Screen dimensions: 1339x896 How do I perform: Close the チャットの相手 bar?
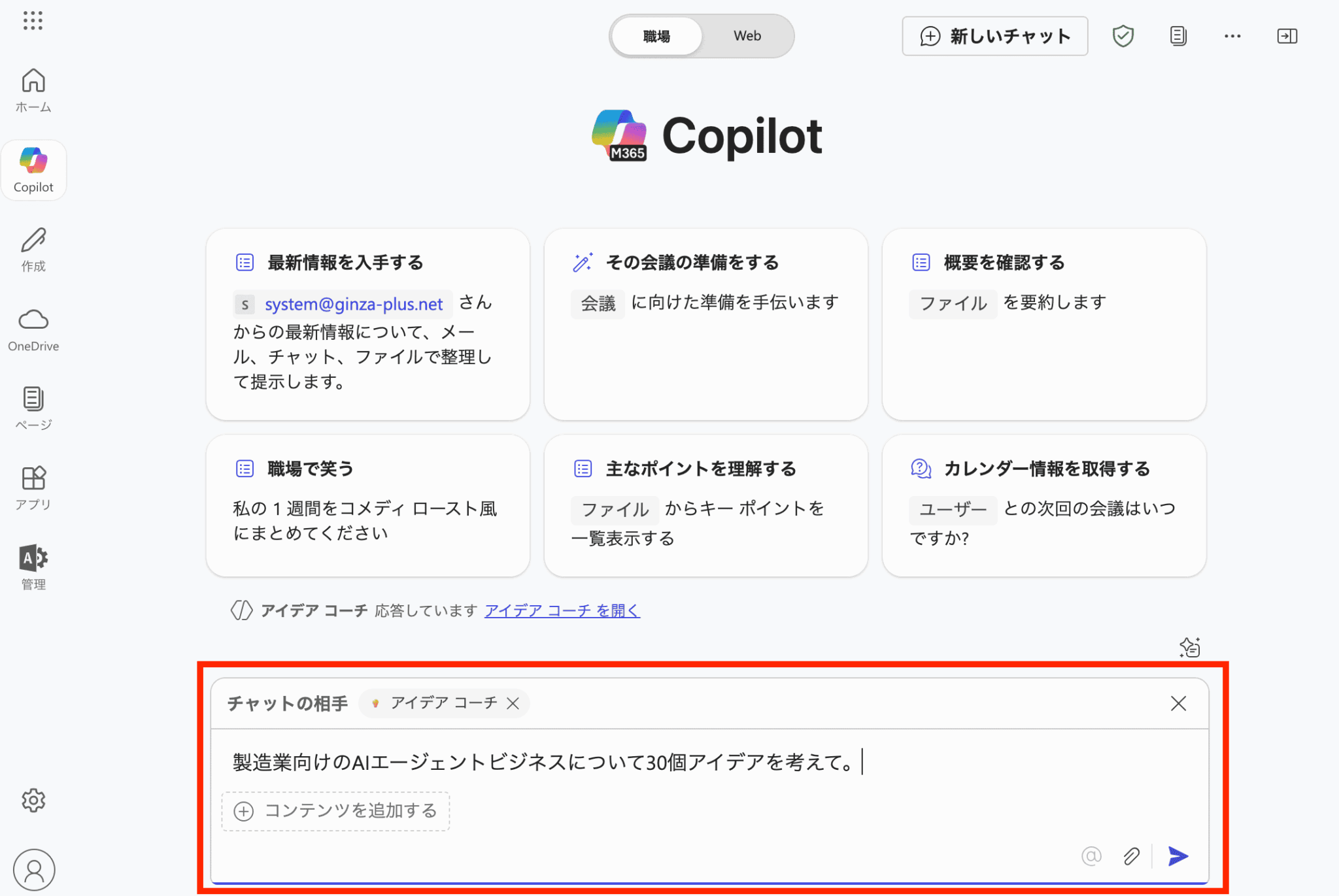pyautogui.click(x=1178, y=703)
